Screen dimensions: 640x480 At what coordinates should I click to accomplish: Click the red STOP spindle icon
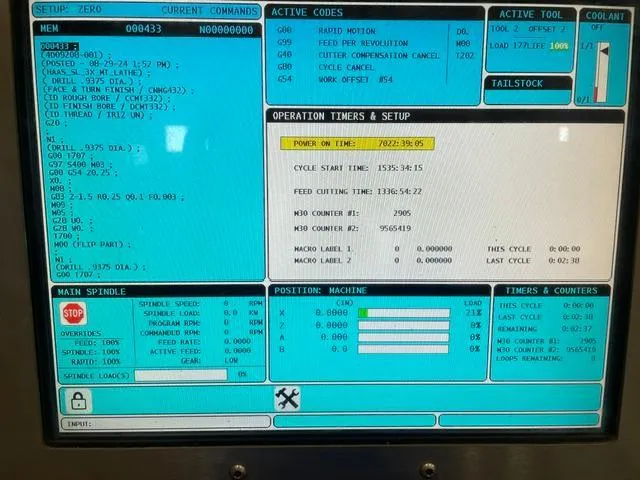coord(73,313)
